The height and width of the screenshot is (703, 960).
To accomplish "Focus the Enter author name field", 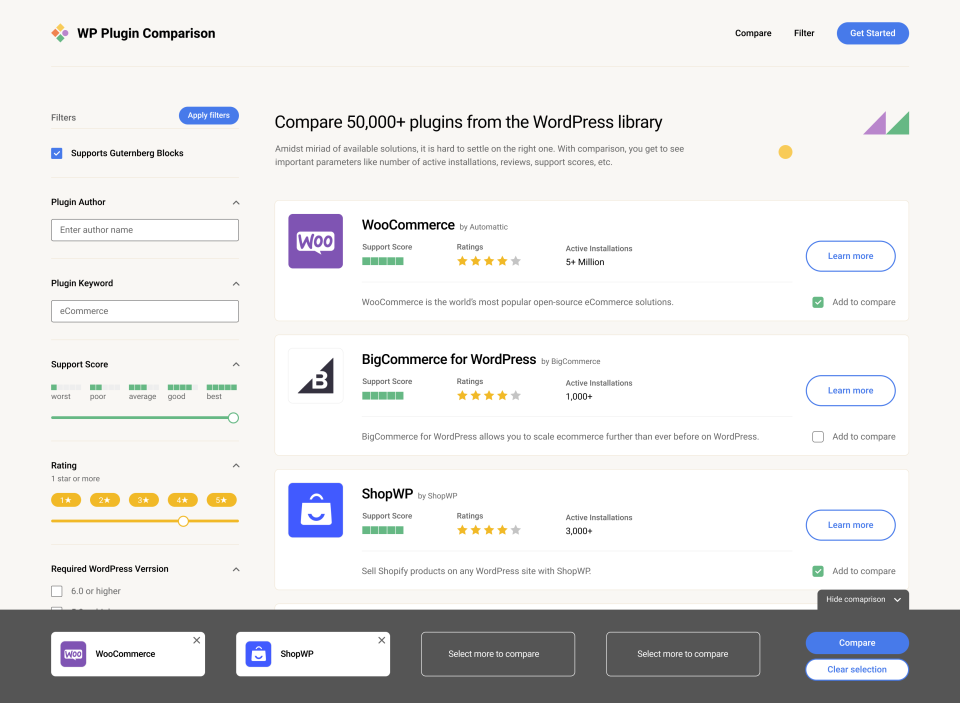I will [145, 230].
